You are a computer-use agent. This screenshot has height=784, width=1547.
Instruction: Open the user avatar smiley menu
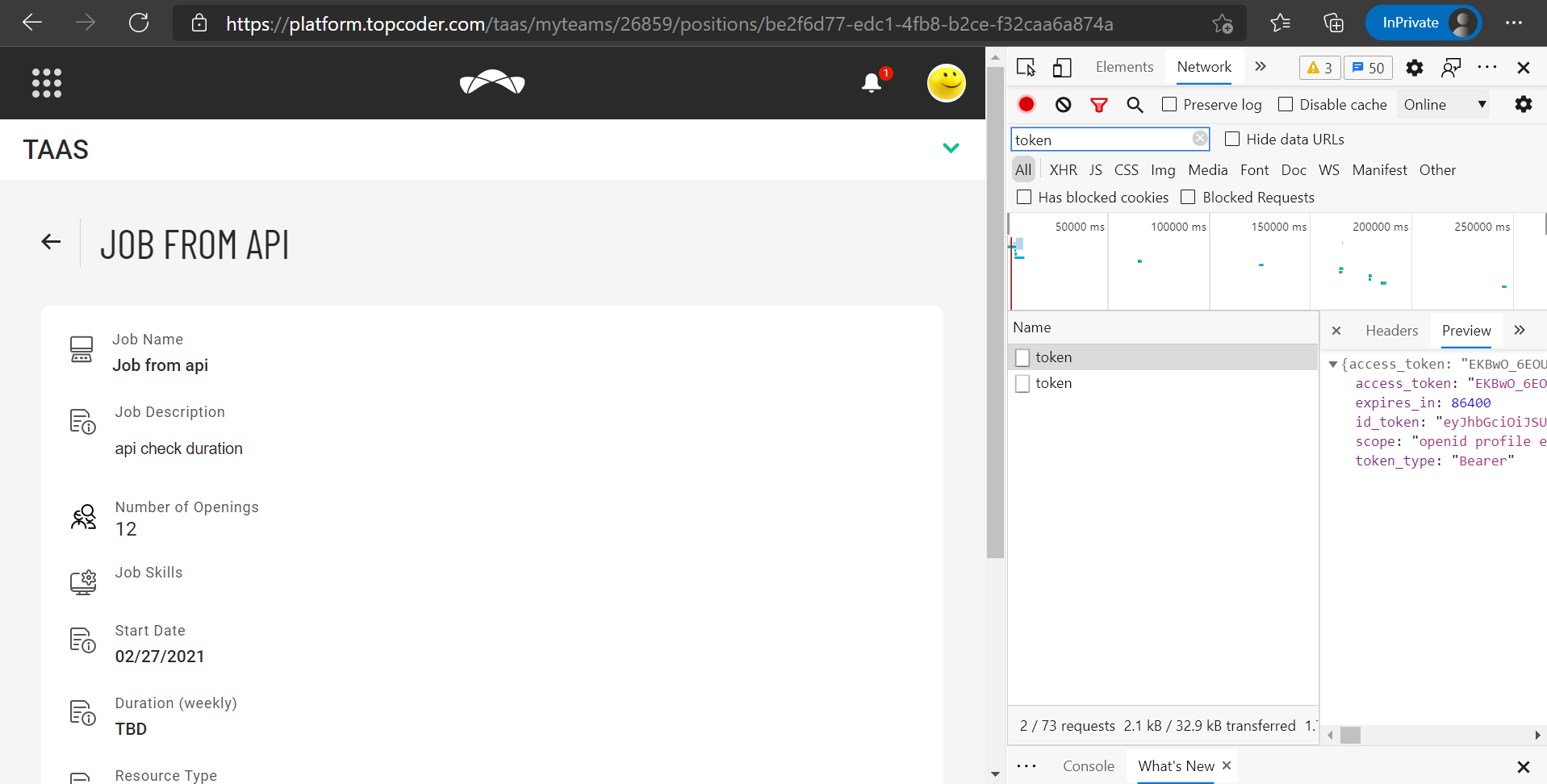tap(947, 83)
